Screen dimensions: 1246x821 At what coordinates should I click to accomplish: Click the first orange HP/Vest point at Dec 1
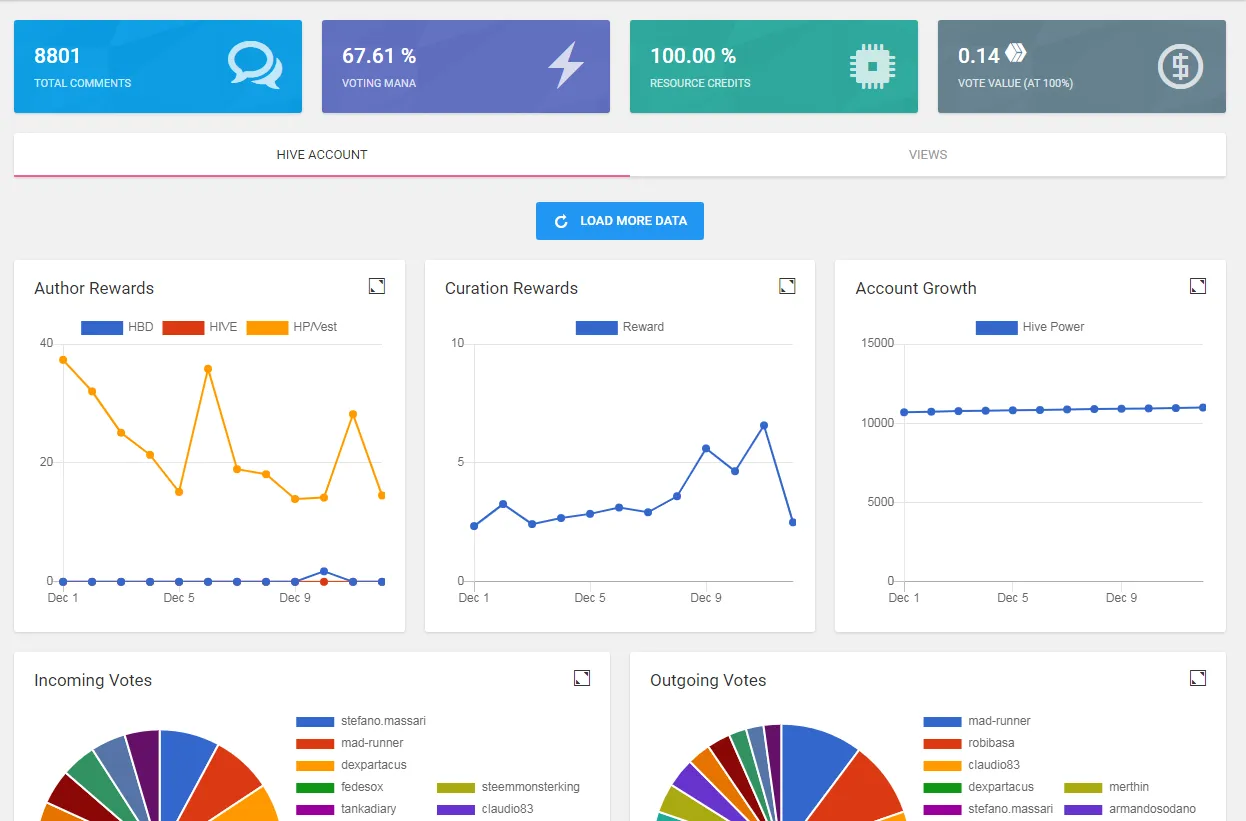(x=63, y=359)
